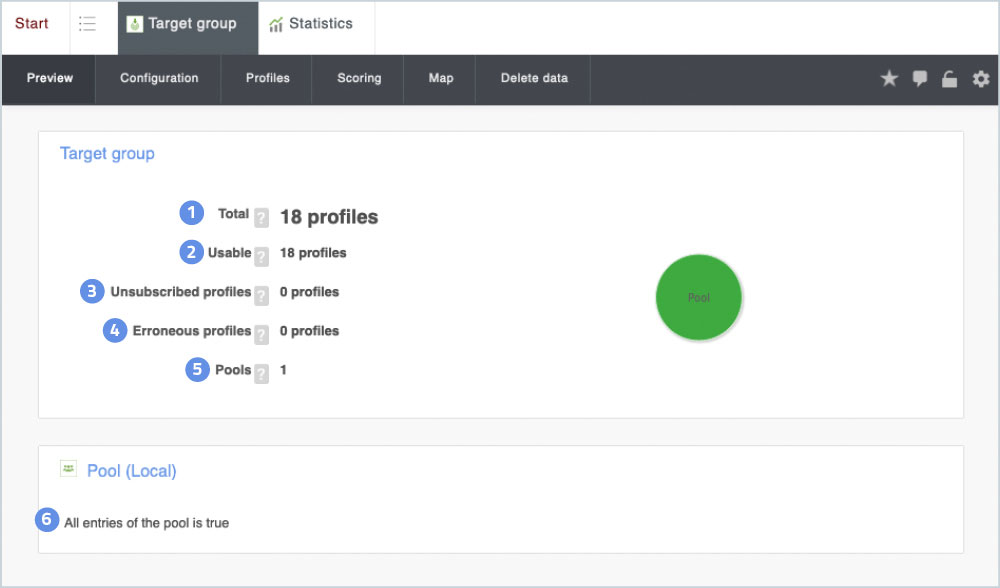Go to the Start page
Screen dimensions: 1000x588
point(32,24)
